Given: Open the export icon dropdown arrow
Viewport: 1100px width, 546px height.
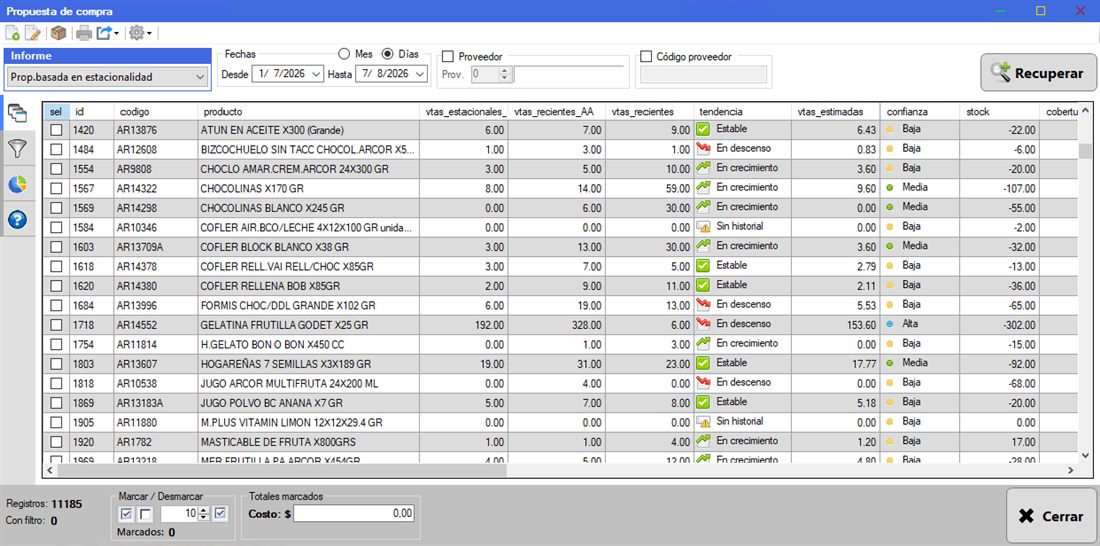Looking at the screenshot, I should [x=116, y=33].
